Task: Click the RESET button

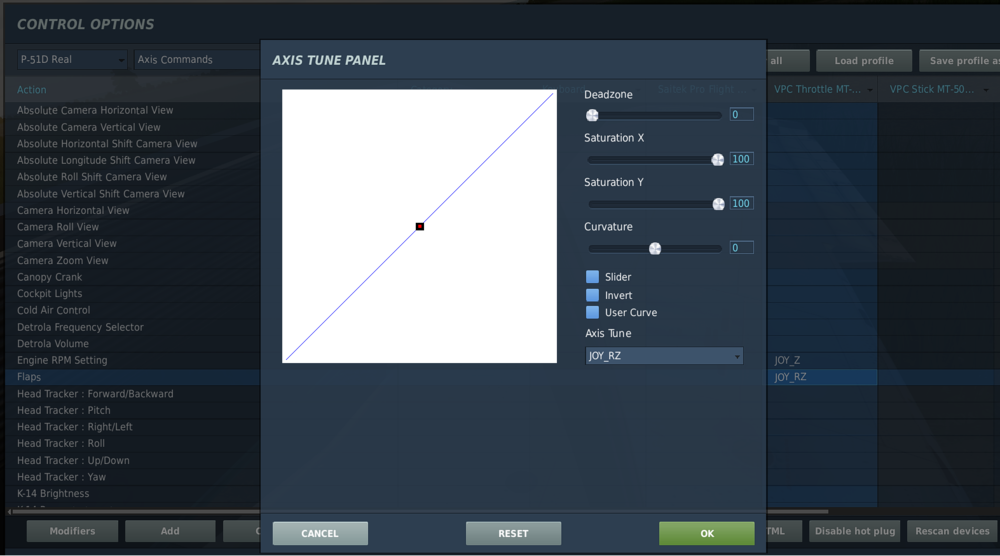Action: (x=513, y=534)
